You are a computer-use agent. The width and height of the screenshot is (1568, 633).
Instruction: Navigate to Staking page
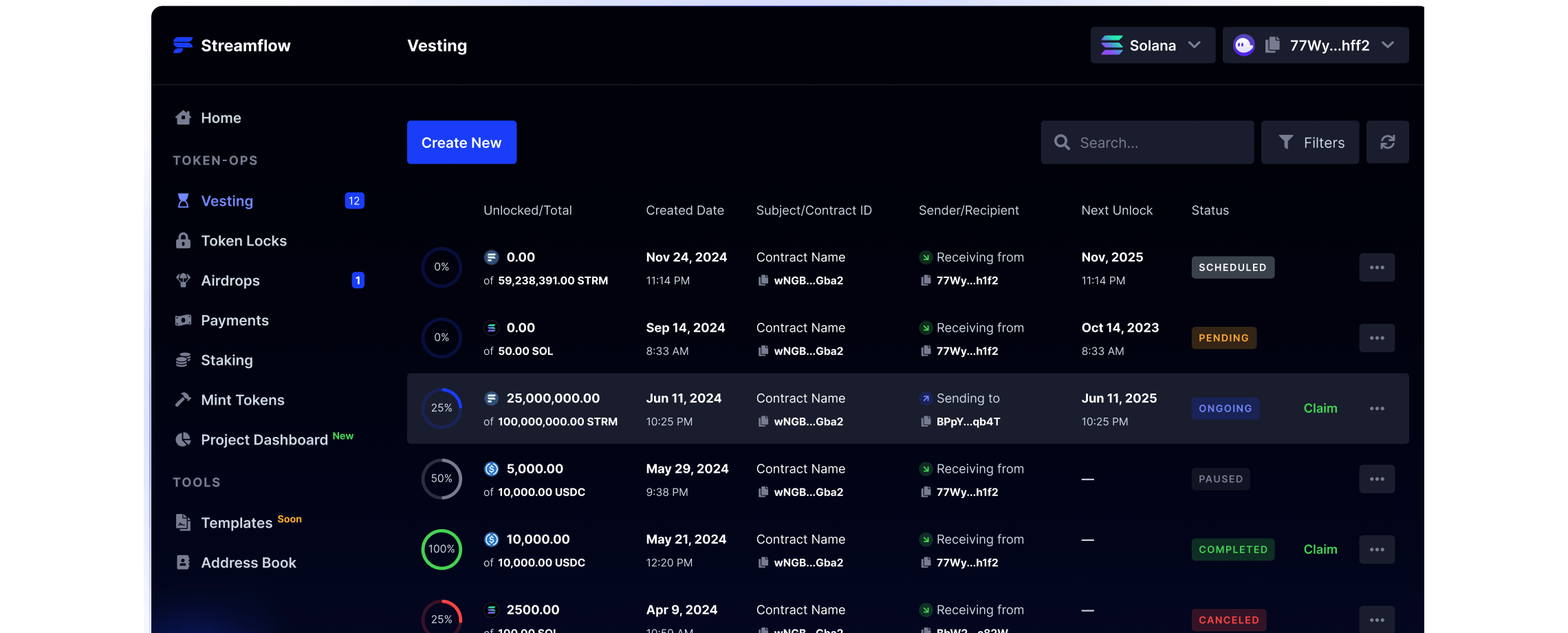(x=226, y=361)
